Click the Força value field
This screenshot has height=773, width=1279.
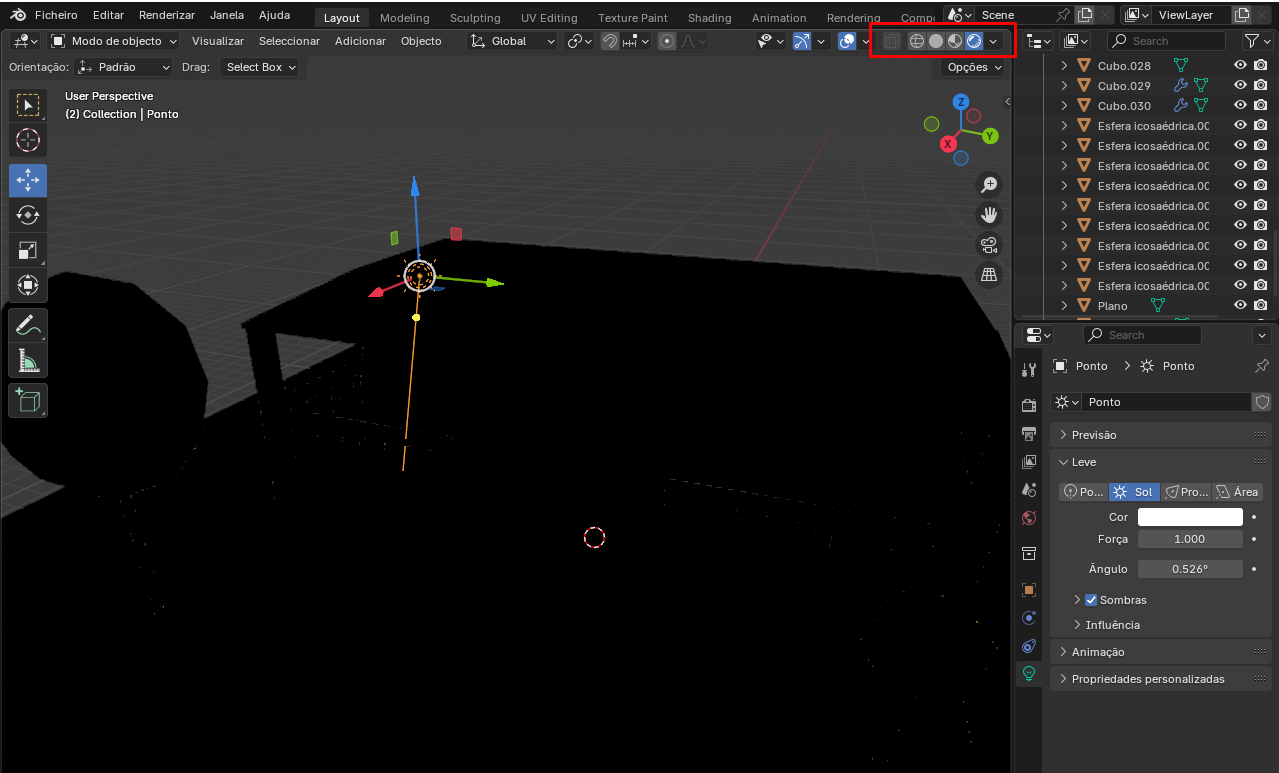[x=1190, y=539]
